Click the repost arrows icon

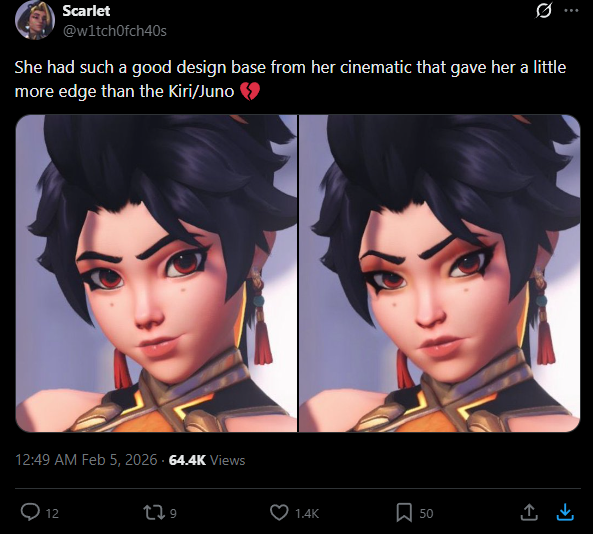(x=154, y=513)
